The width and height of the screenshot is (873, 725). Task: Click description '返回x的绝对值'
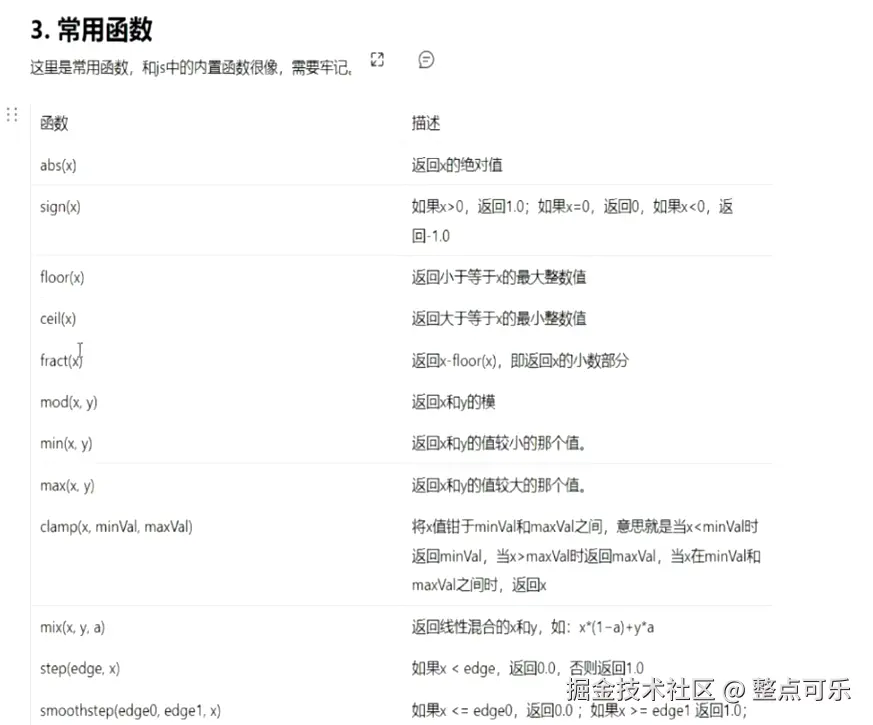(x=457, y=165)
